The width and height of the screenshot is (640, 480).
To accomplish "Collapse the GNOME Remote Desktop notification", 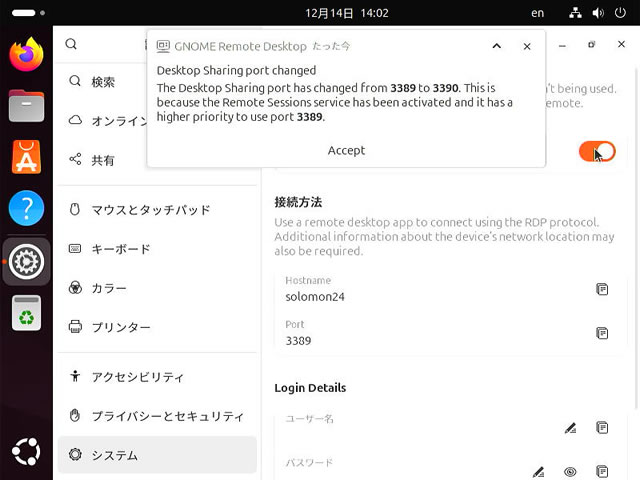I will (x=497, y=46).
